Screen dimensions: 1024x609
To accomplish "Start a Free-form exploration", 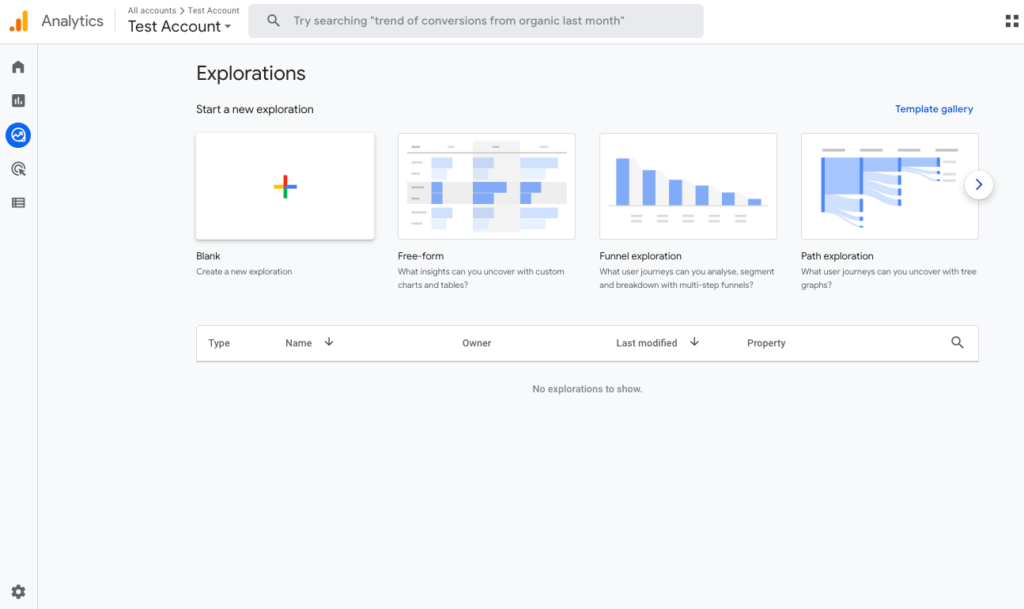I will point(487,187).
